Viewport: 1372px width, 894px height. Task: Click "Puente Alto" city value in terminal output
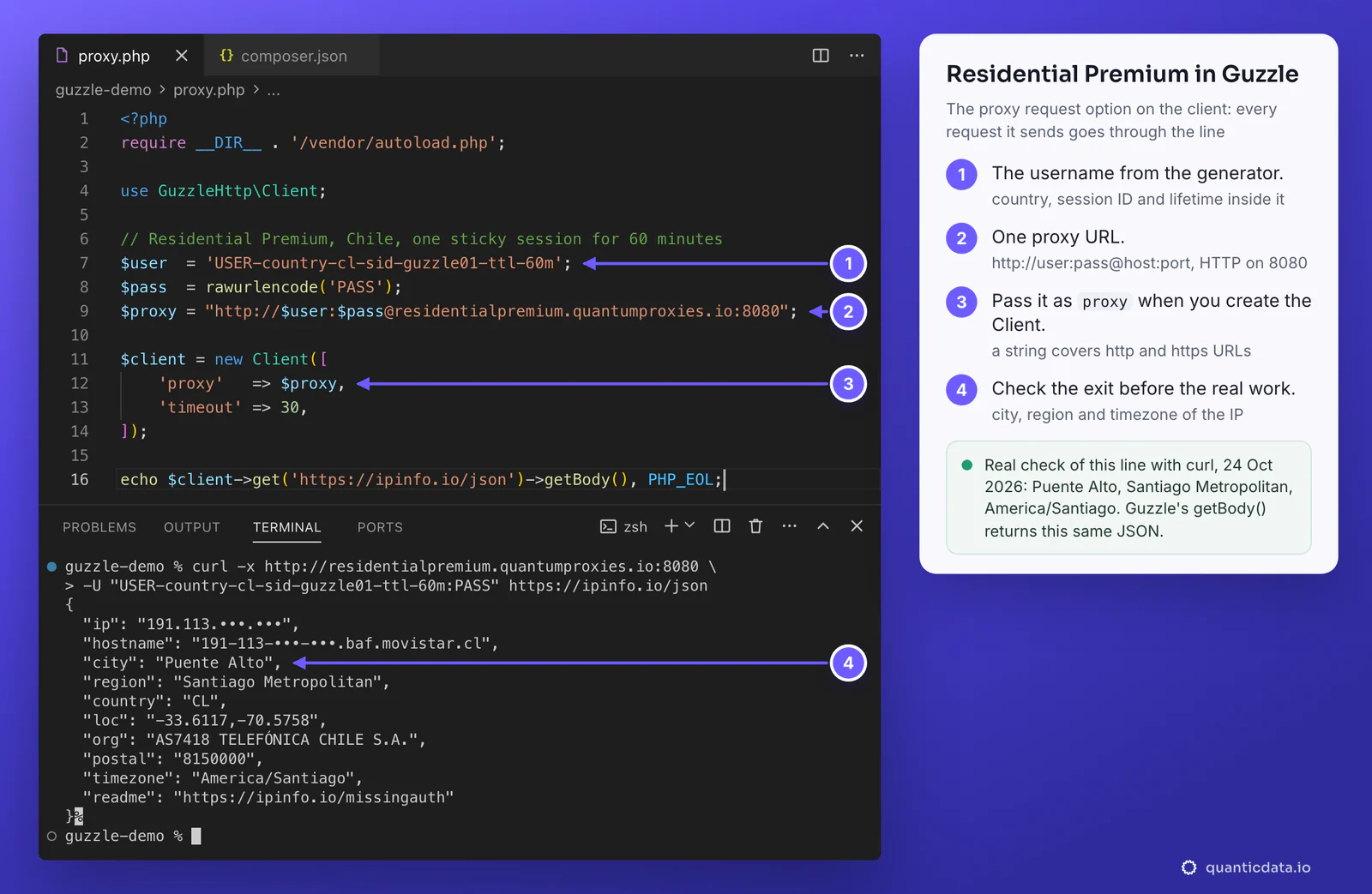click(214, 663)
